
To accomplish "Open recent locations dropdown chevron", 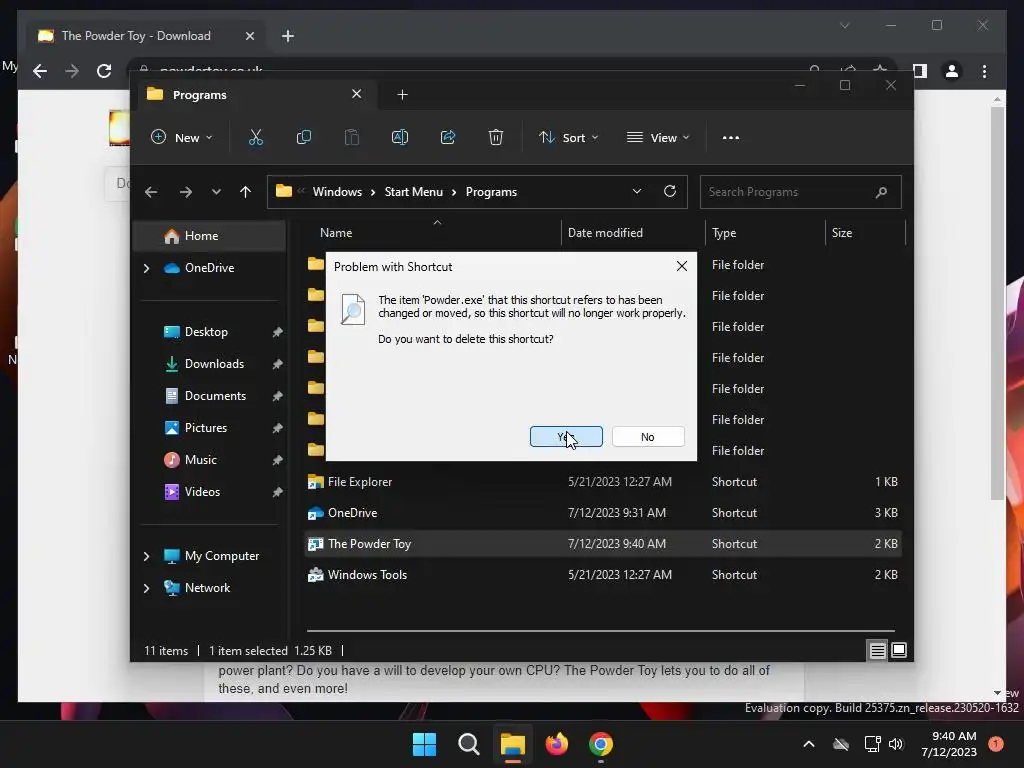I will [216, 192].
